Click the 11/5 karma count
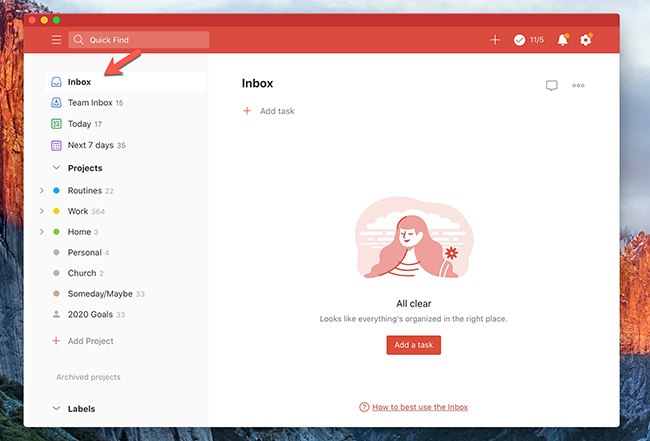 click(x=536, y=40)
